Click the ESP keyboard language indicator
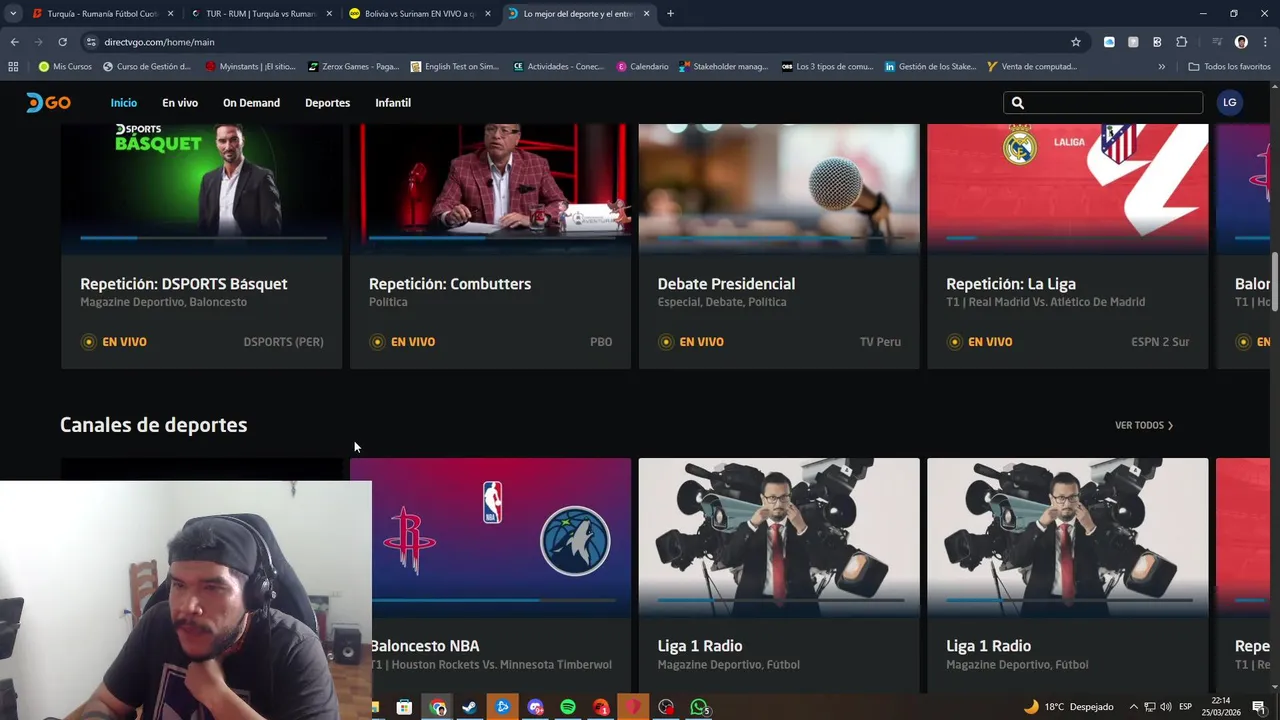Screen dimensions: 1280x720 pyautogui.click(x=1185, y=707)
